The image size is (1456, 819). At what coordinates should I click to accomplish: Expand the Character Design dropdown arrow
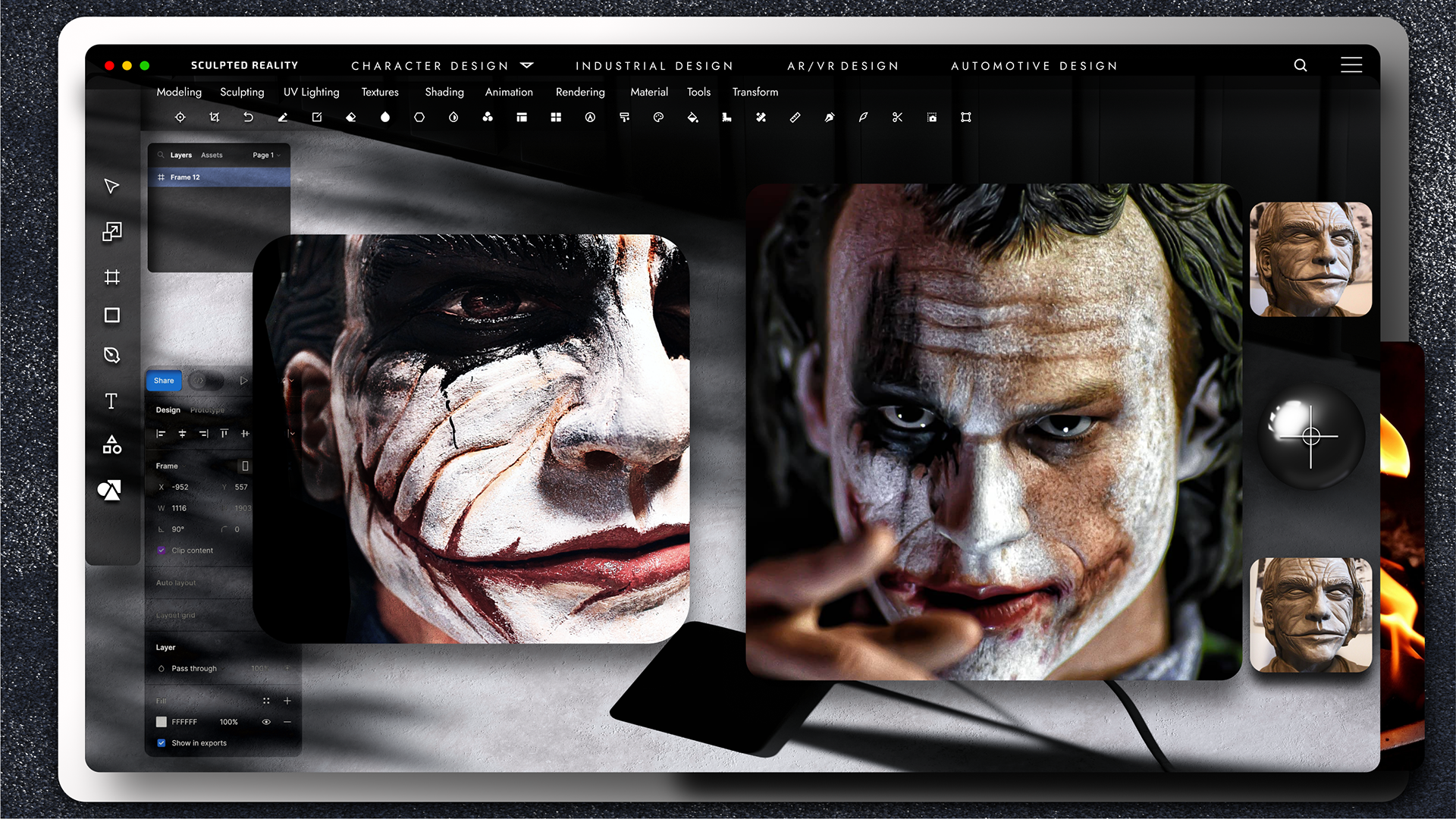(527, 66)
